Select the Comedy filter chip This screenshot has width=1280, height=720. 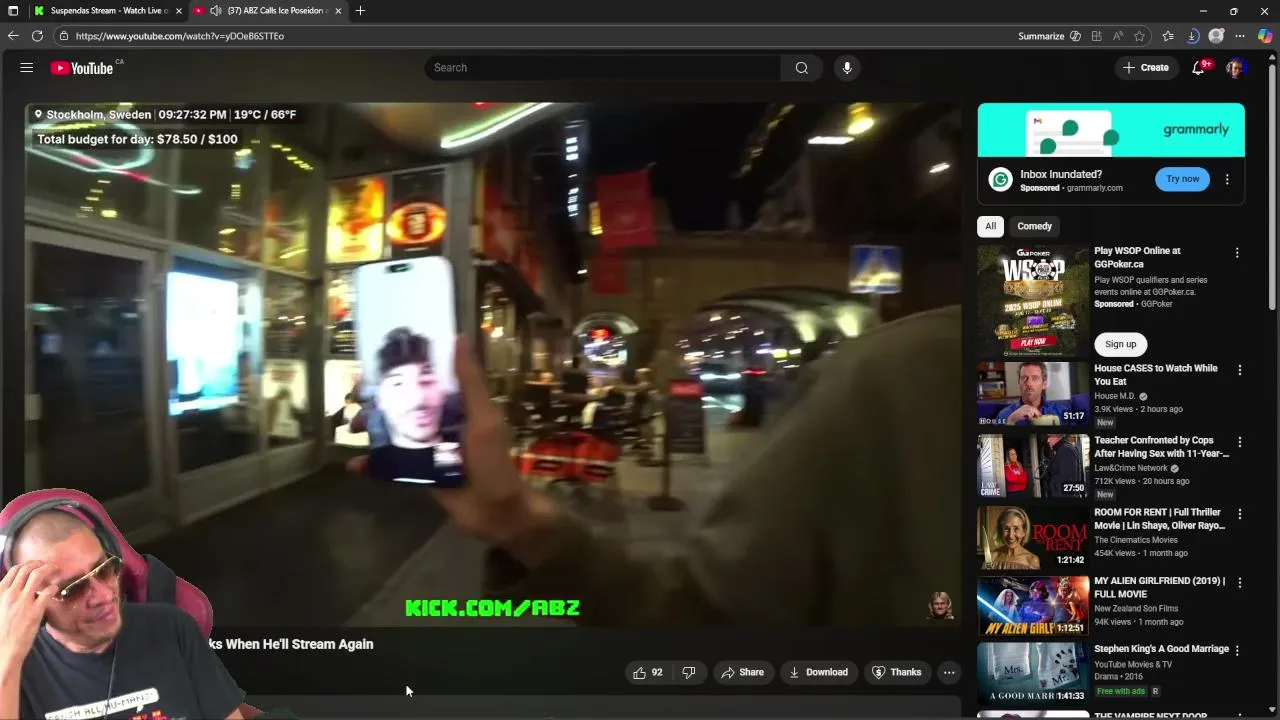pos(1034,226)
